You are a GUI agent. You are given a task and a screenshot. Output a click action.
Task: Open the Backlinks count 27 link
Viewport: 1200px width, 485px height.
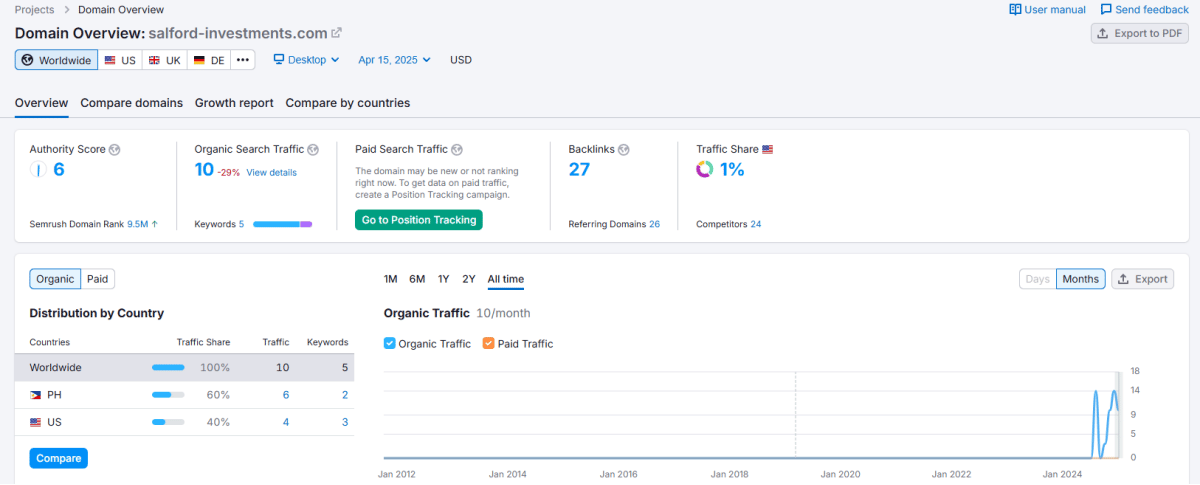[579, 169]
